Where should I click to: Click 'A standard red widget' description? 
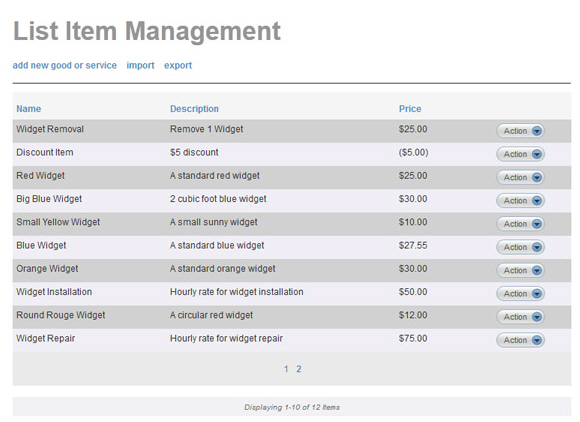pyautogui.click(x=215, y=176)
